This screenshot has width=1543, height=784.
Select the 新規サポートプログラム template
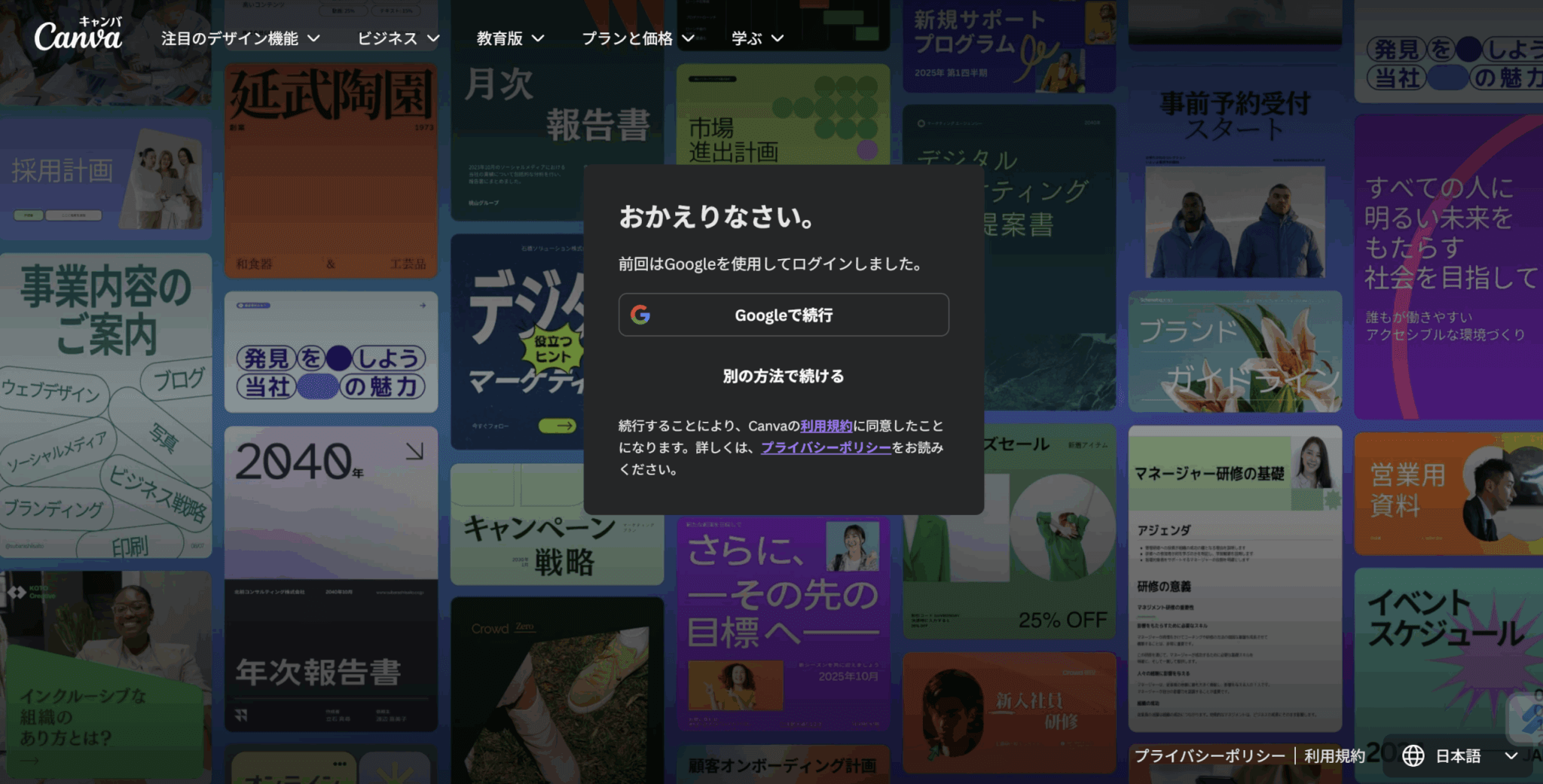tap(1009, 45)
